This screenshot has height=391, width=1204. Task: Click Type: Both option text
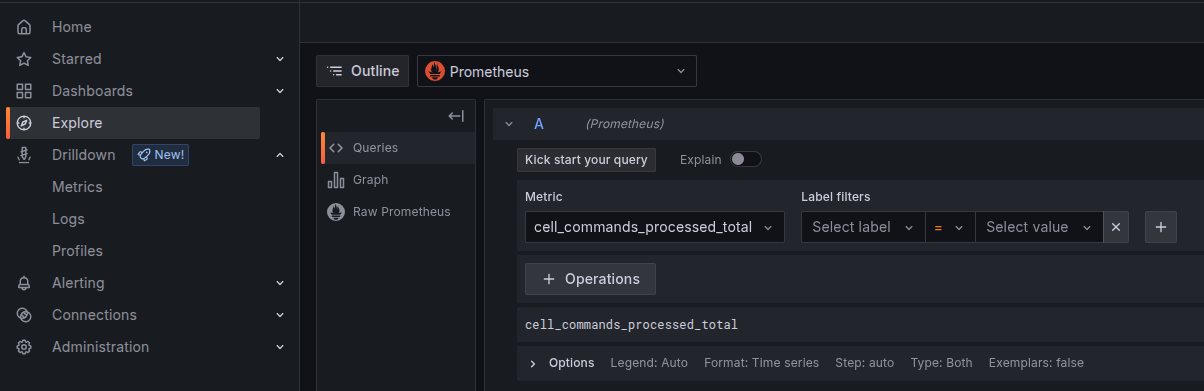(941, 363)
